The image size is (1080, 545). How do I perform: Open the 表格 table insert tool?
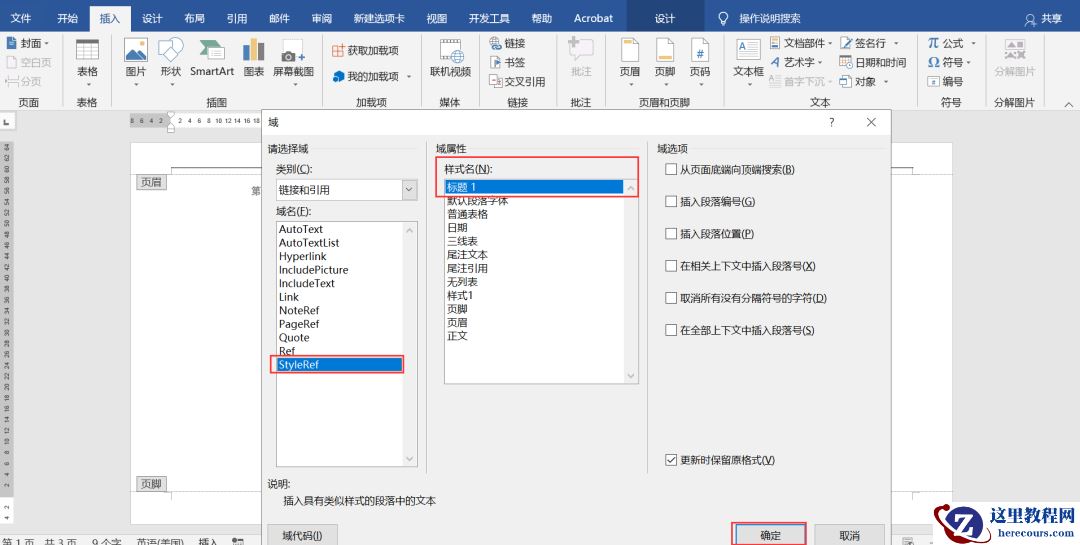(87, 62)
